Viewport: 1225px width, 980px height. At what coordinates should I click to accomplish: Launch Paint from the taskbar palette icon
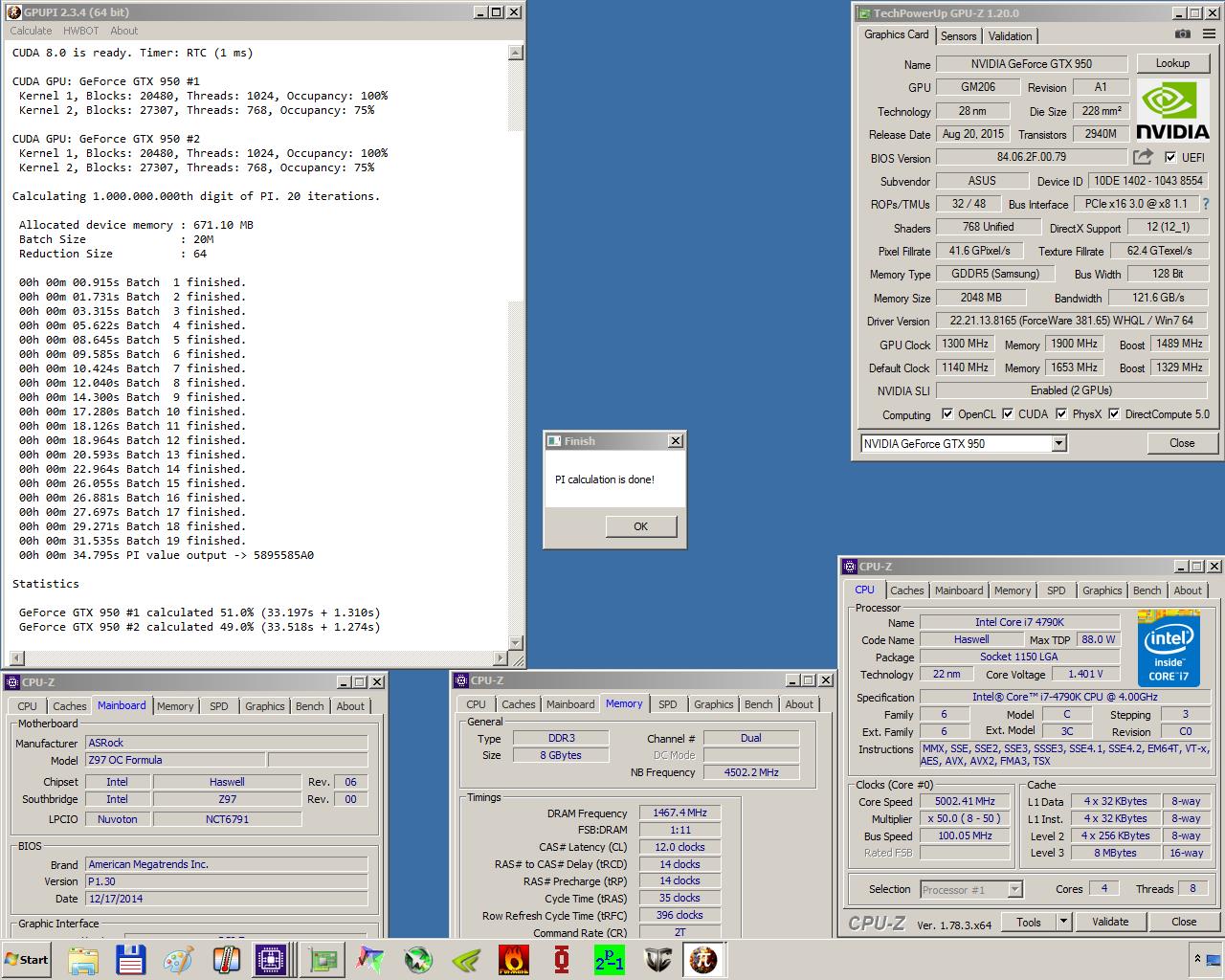coord(178,959)
